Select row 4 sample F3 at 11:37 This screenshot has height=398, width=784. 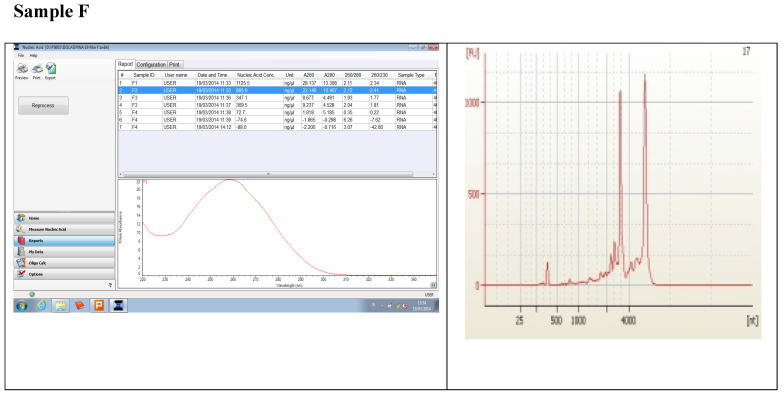click(277, 105)
